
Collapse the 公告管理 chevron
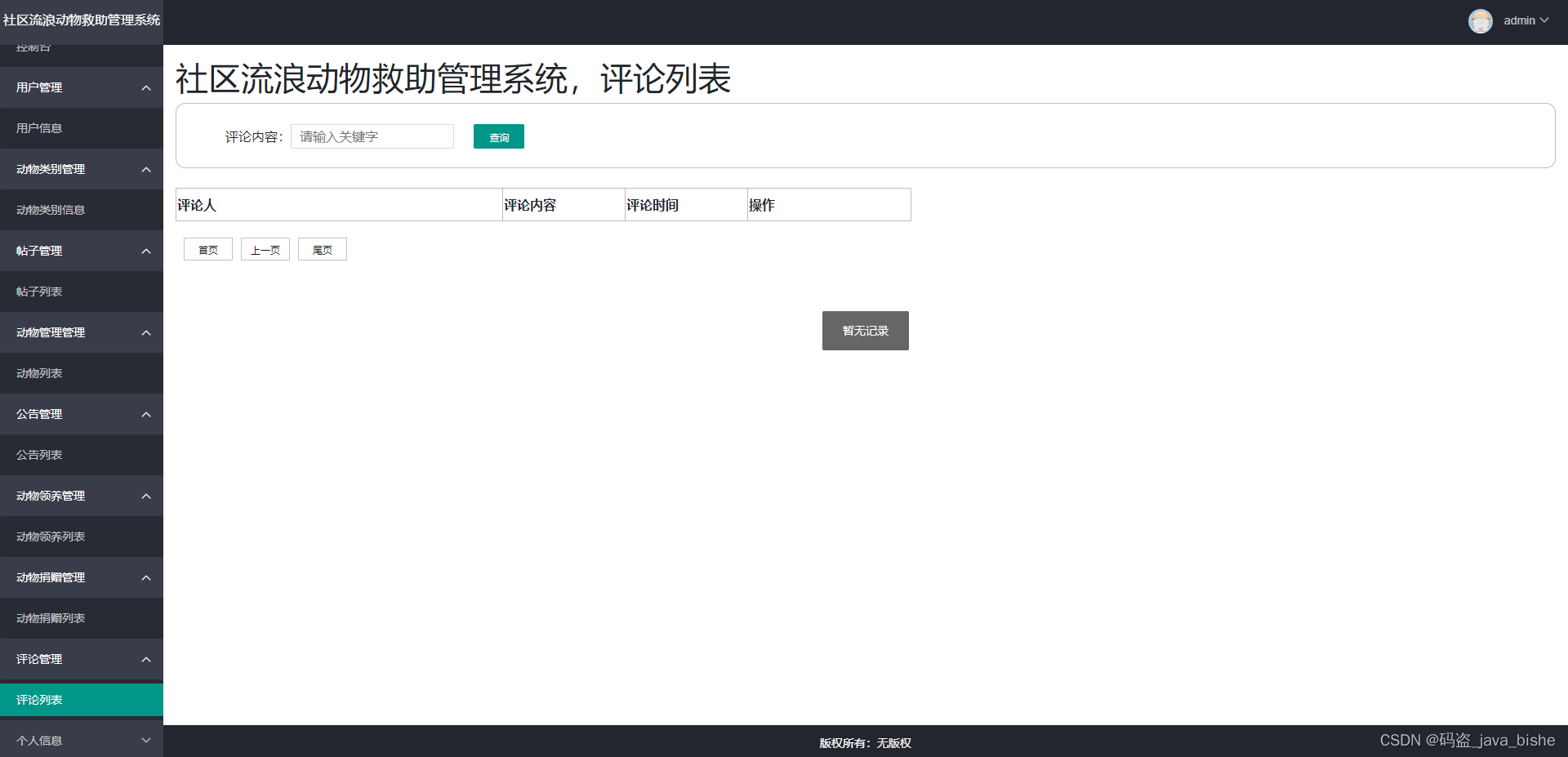[146, 415]
